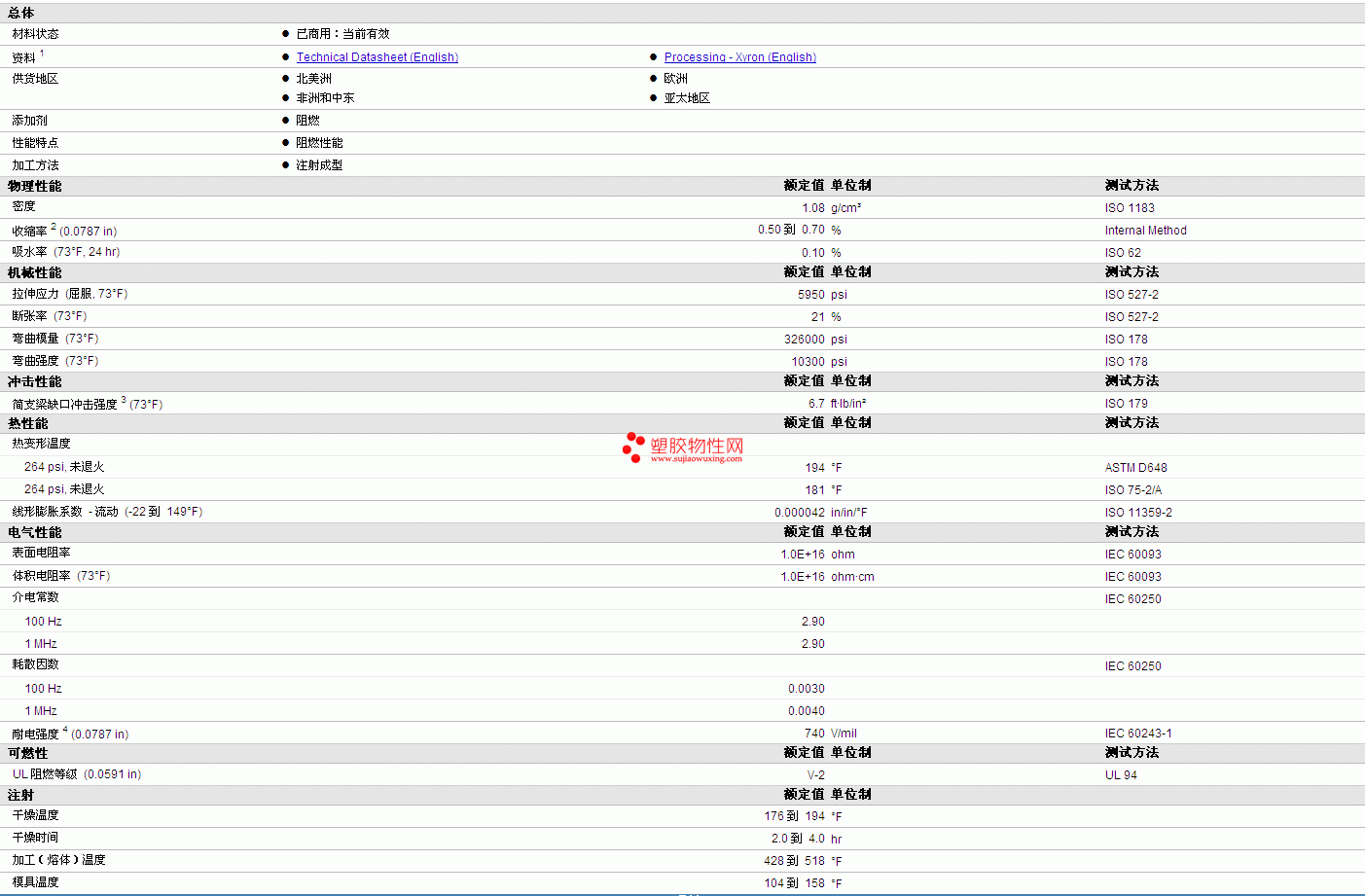Click the UL 94 test method
Image resolution: width=1365 pixels, height=896 pixels.
tap(1121, 775)
